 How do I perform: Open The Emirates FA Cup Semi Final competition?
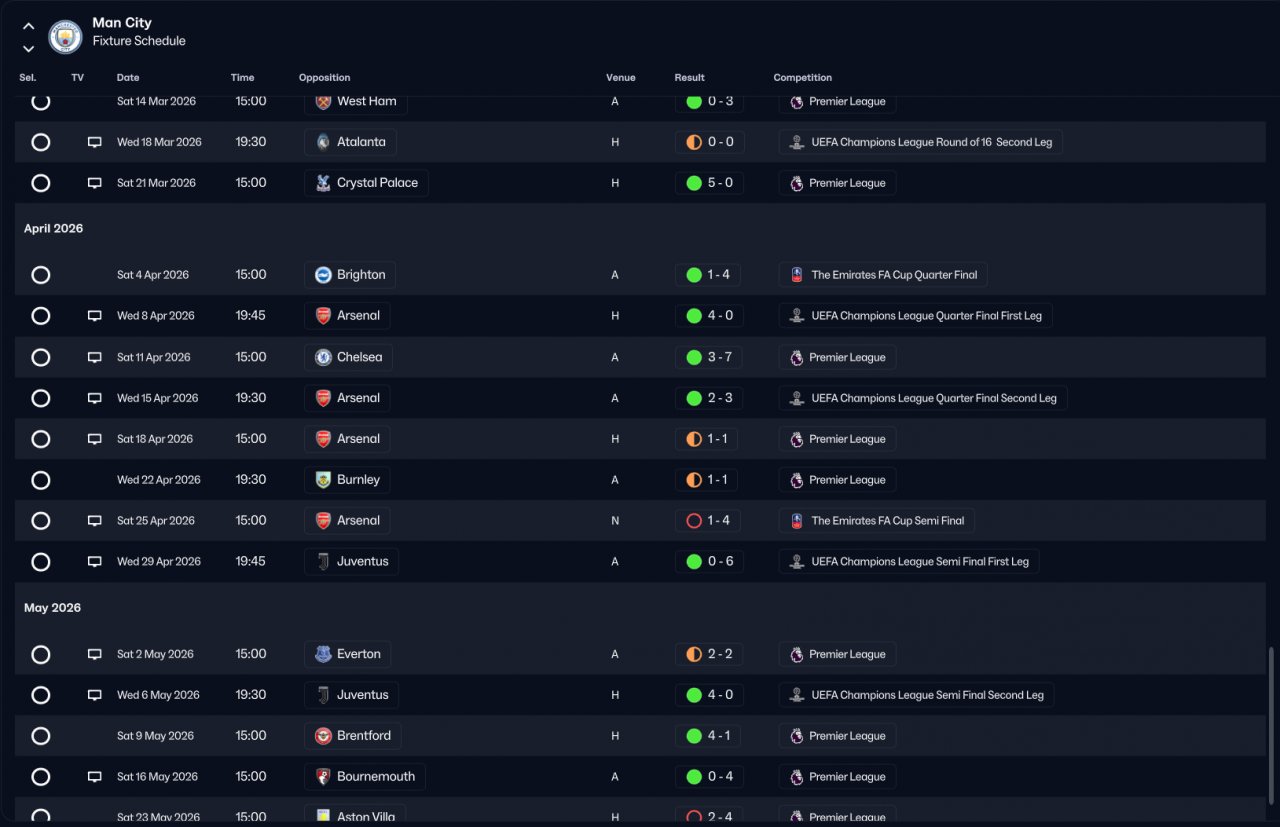(x=877, y=521)
